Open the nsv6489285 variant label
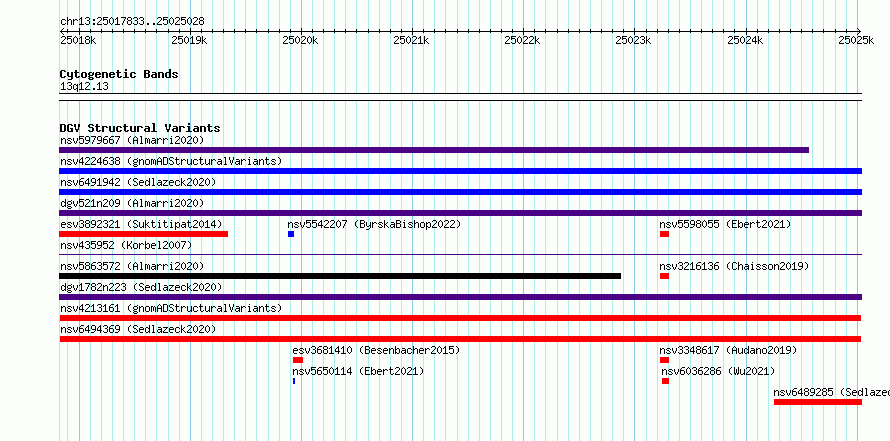The image size is (890, 441). pyautogui.click(x=832, y=392)
